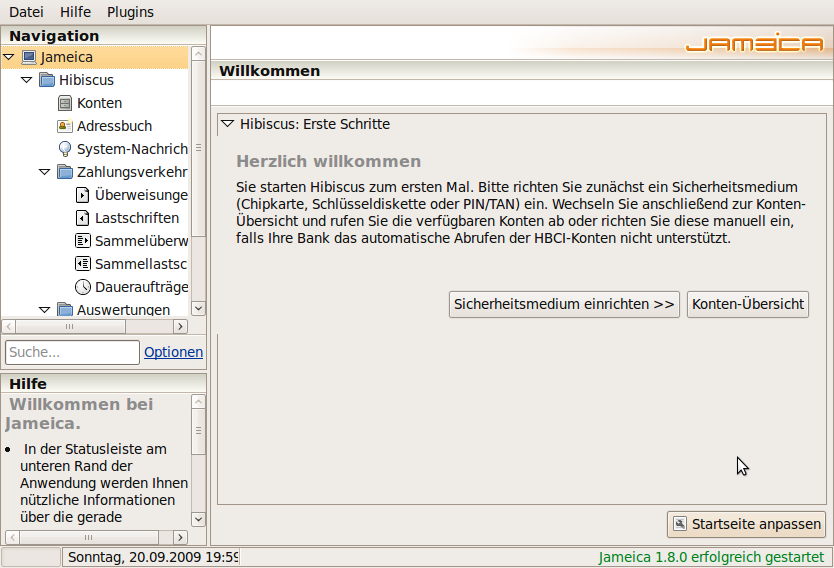Click into the Suche search field
This screenshot has width=834, height=568.
pos(72,353)
